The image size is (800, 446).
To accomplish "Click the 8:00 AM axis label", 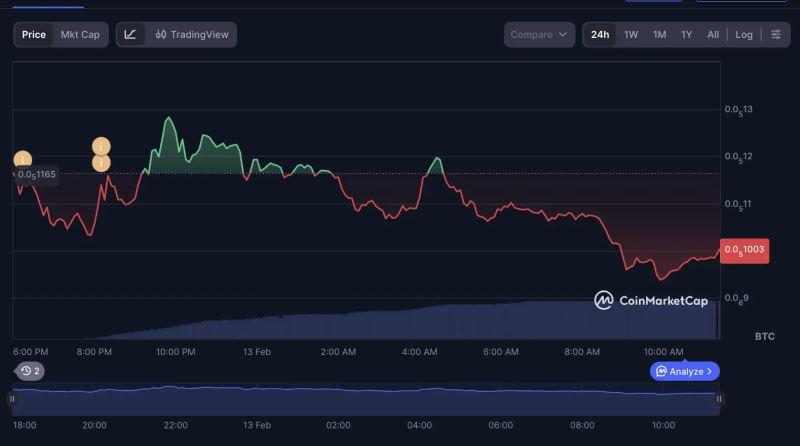I will point(582,352).
